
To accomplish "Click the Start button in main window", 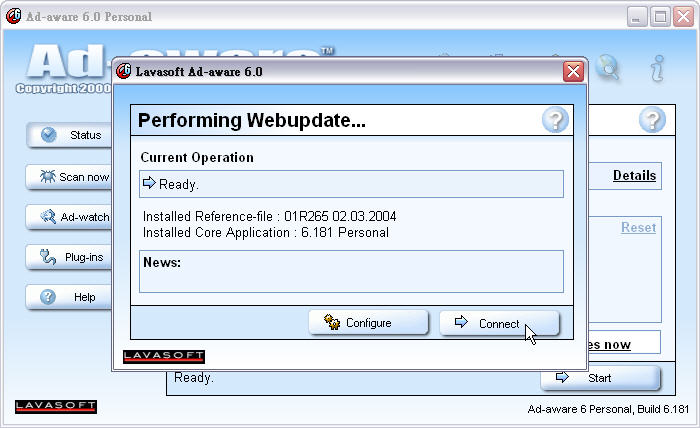I will (x=600, y=378).
